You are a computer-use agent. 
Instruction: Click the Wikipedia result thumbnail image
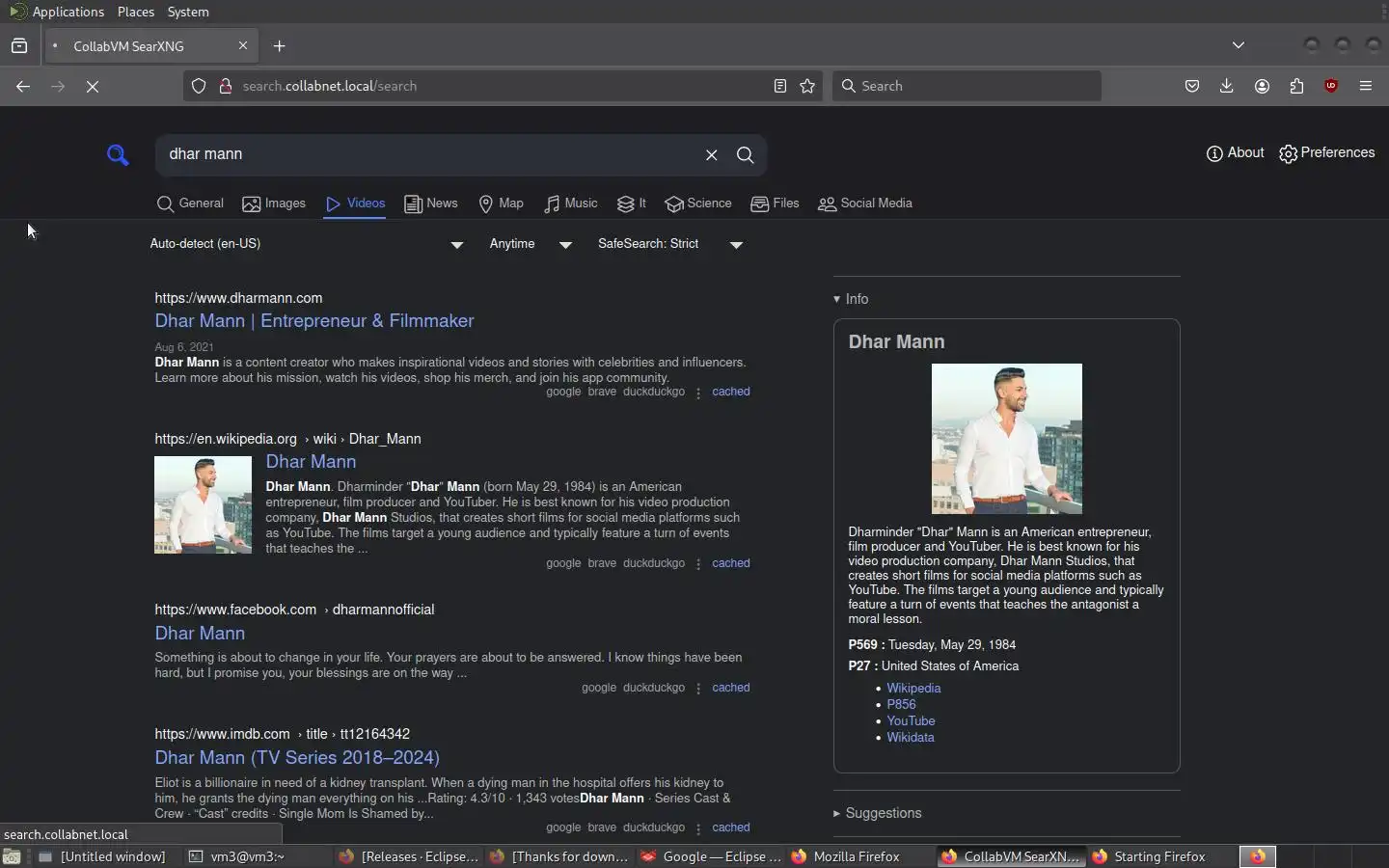(203, 504)
